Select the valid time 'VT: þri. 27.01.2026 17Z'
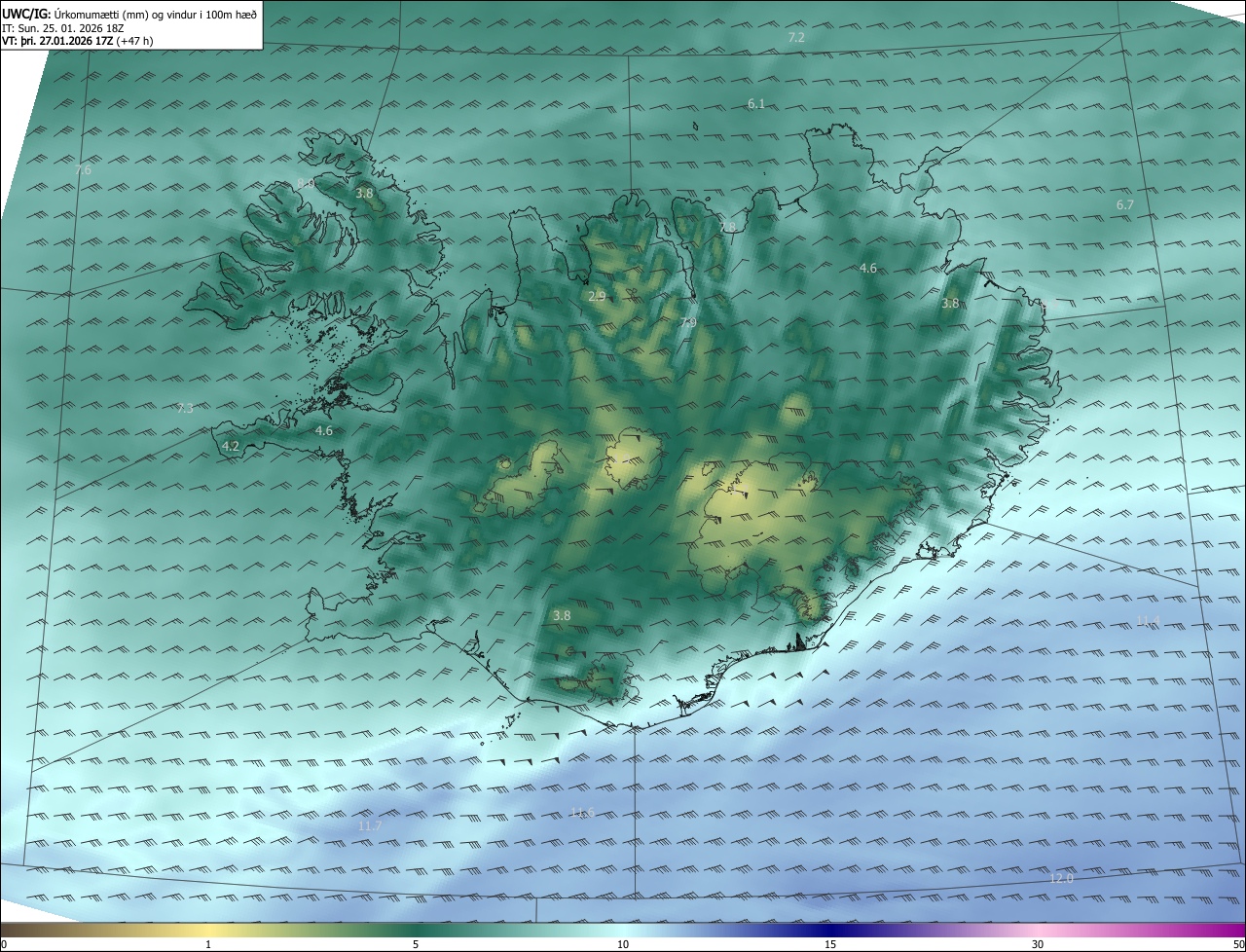The image size is (1246, 952). [x=57, y=40]
